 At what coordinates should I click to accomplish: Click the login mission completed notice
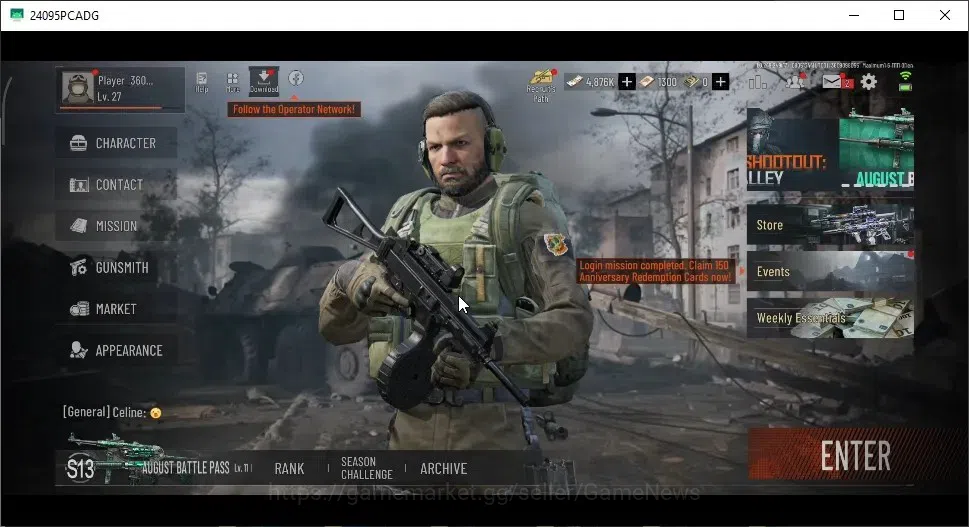tap(656, 271)
